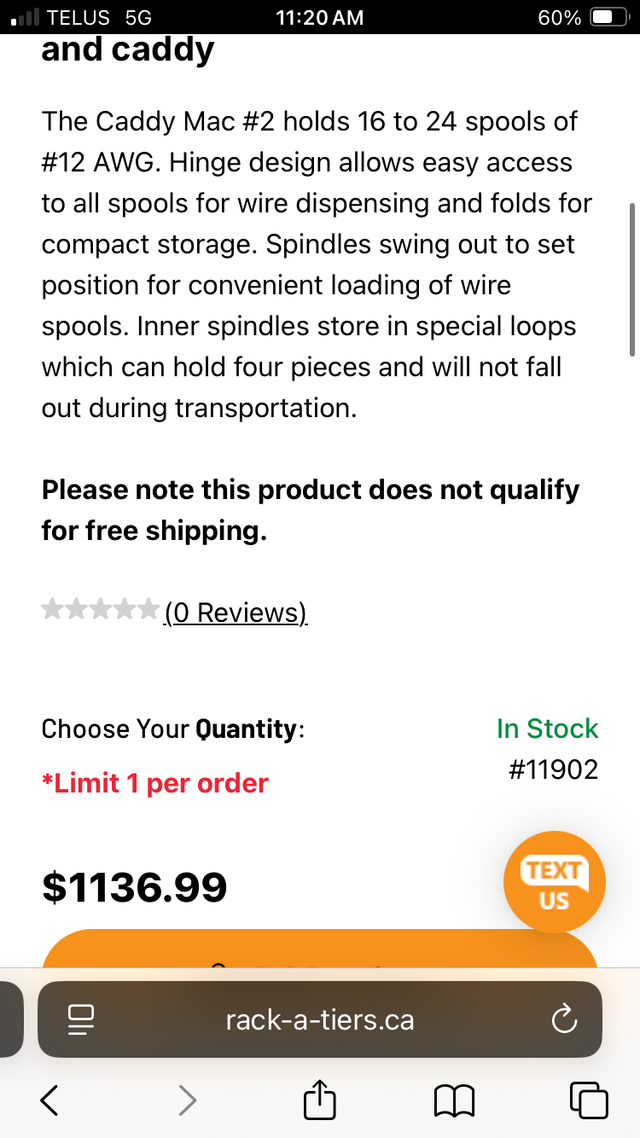
Task: Tap the green In Stock status text
Action: pyautogui.click(x=547, y=729)
